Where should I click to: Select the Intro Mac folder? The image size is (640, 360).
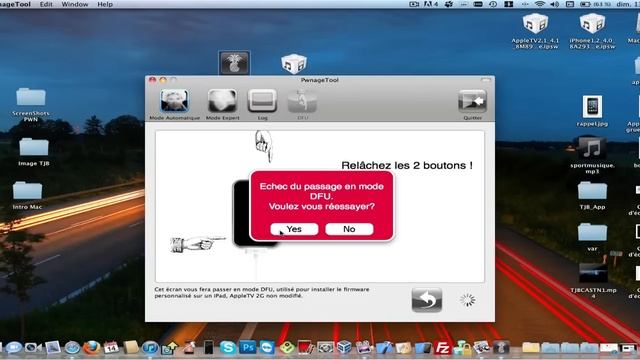click(27, 196)
